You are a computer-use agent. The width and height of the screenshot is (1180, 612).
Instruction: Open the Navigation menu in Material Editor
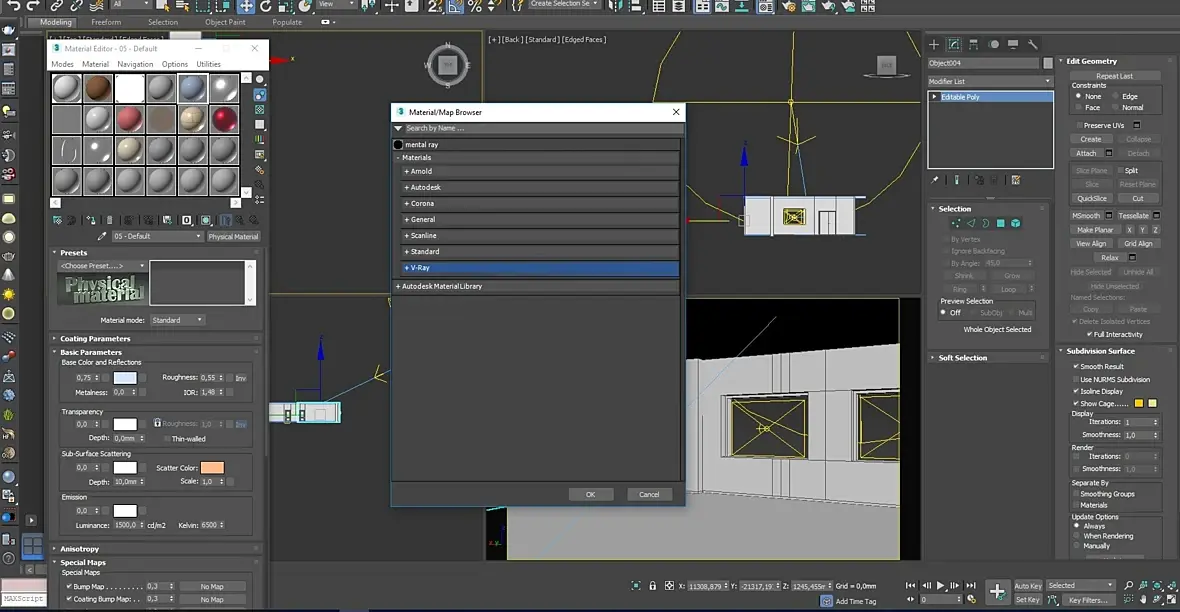pyautogui.click(x=135, y=64)
